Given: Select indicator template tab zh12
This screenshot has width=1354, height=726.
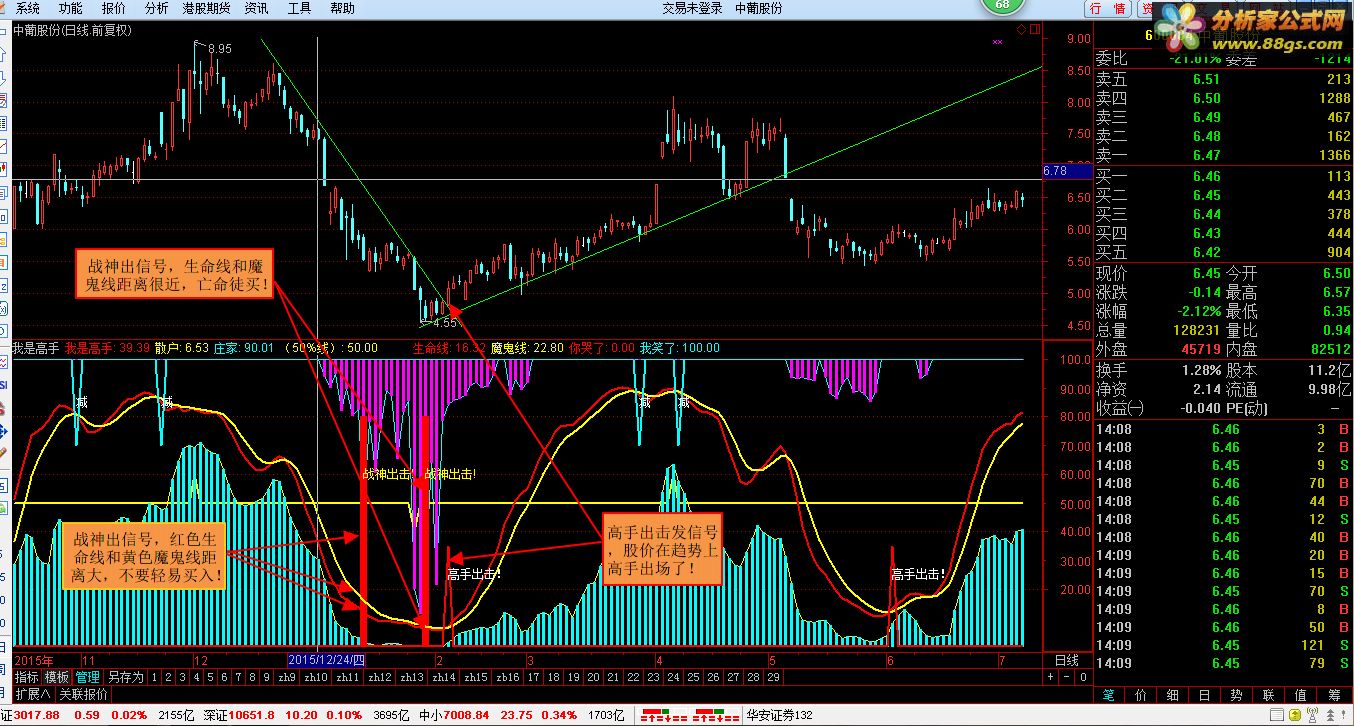Looking at the screenshot, I should pyautogui.click(x=379, y=677).
